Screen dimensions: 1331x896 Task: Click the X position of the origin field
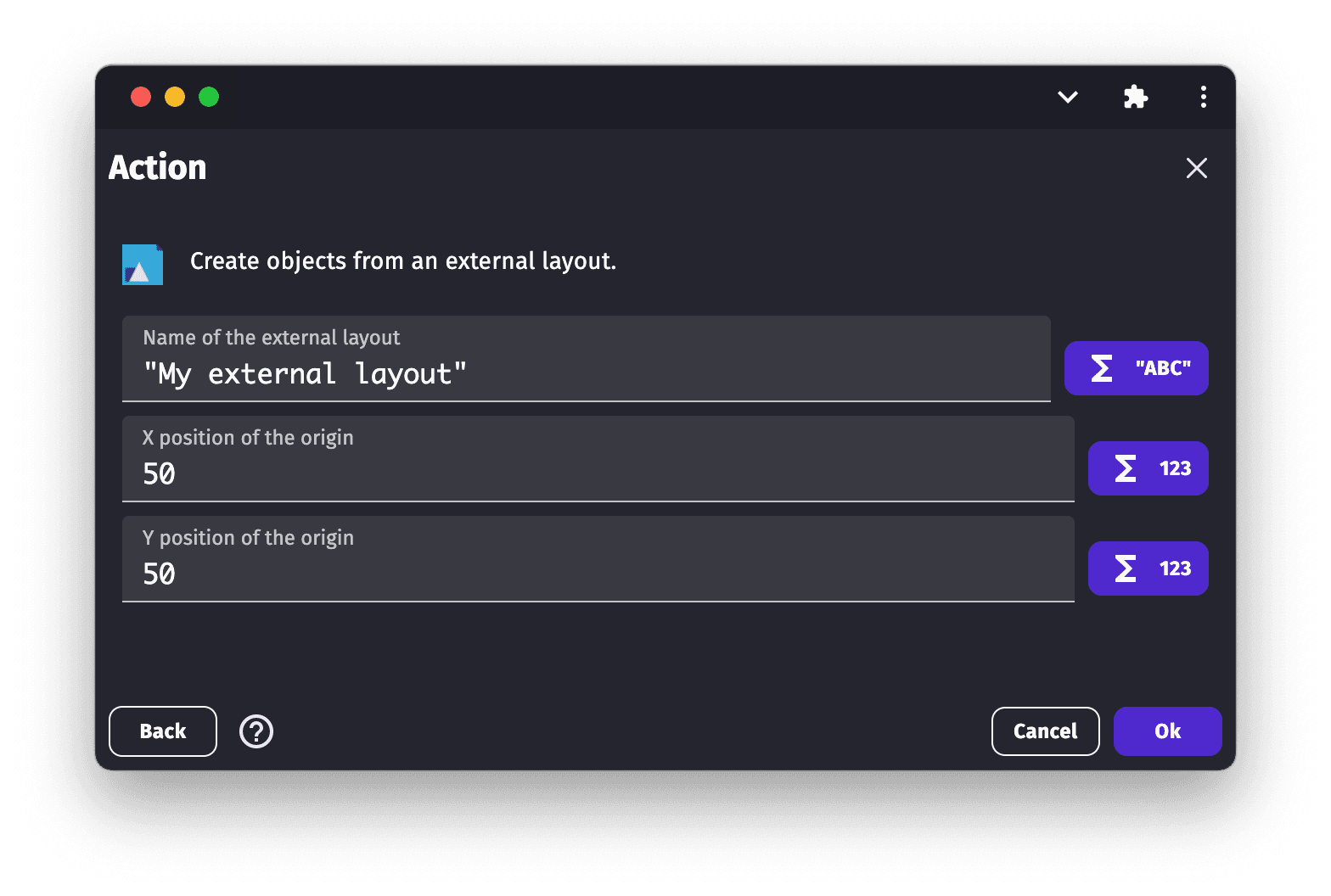[x=598, y=473]
